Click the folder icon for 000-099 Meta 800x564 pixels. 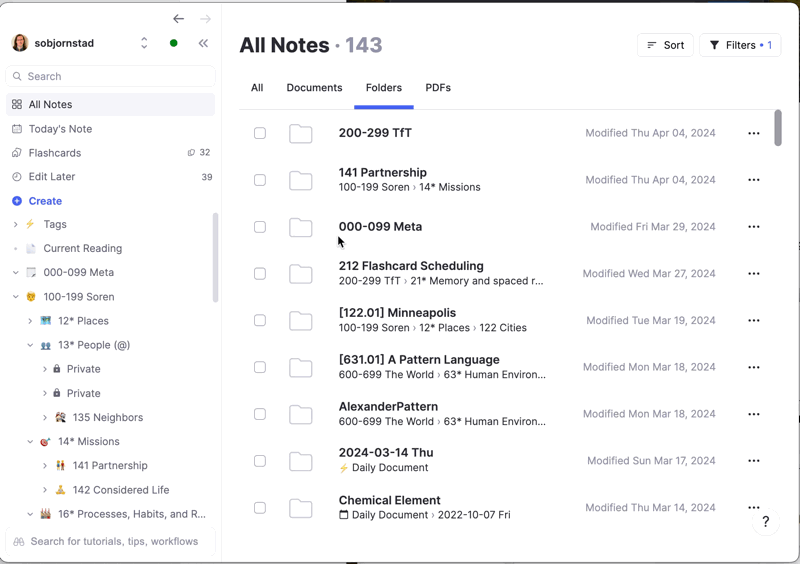point(300,227)
